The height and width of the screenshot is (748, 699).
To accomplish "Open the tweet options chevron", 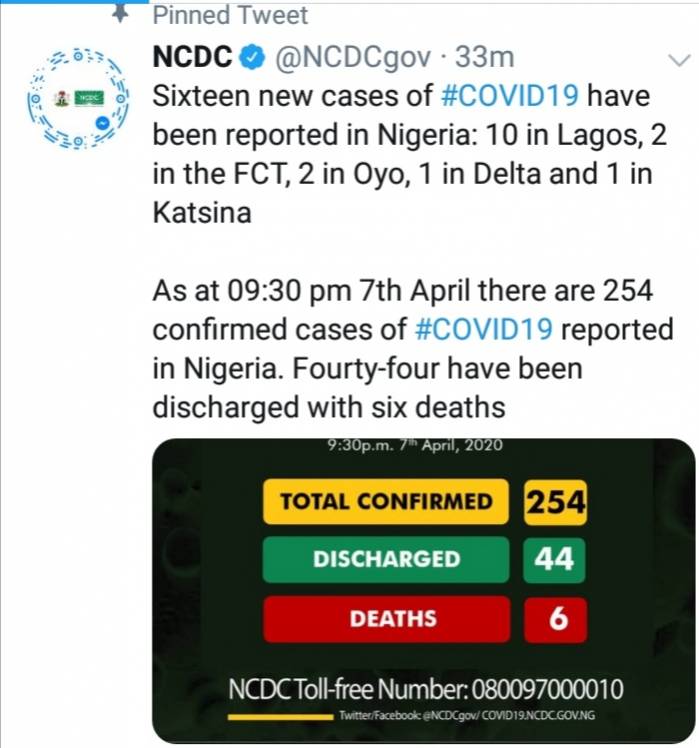I will [x=679, y=60].
